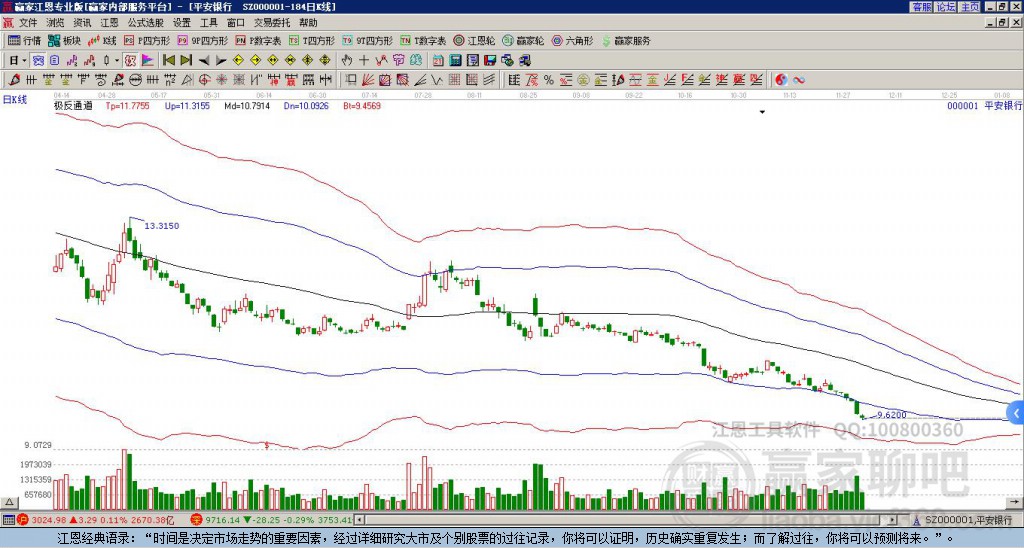Click the blue infinity wave icon
Screen dimensions: 1024x548
(x=799, y=80)
